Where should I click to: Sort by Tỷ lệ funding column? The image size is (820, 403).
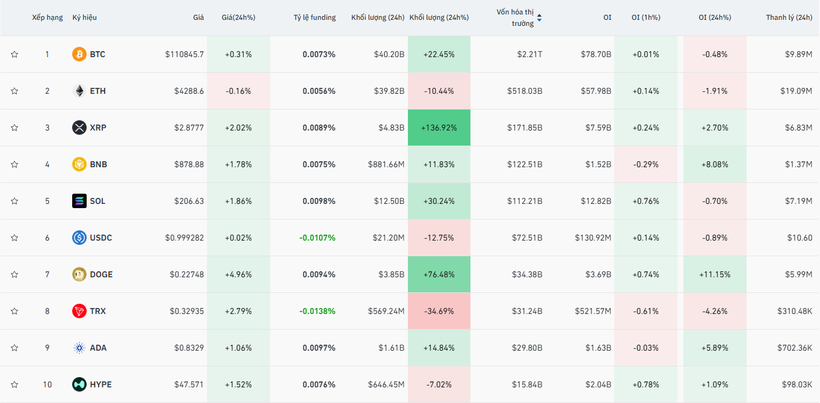pyautogui.click(x=314, y=18)
